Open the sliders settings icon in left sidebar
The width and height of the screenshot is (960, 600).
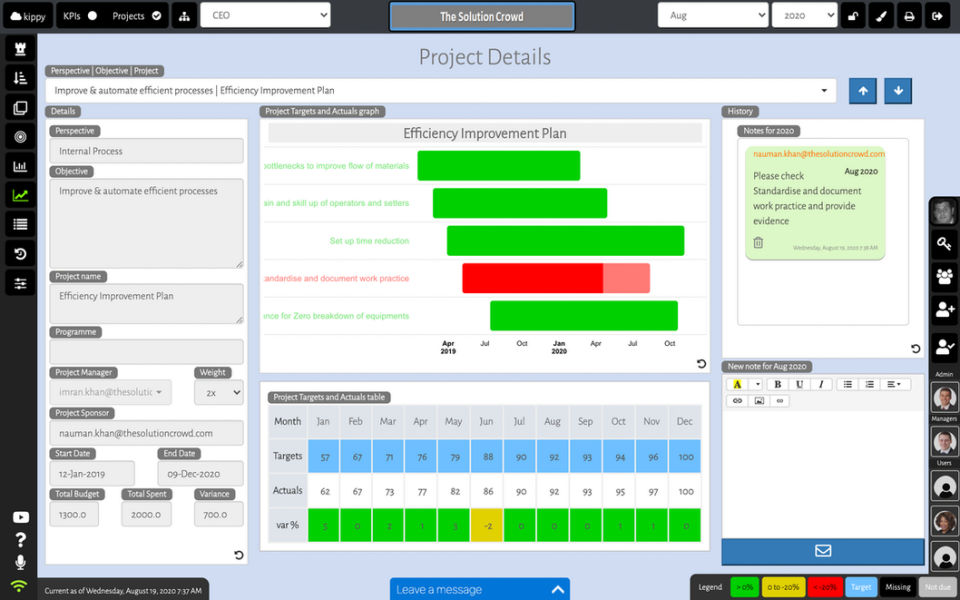20,283
